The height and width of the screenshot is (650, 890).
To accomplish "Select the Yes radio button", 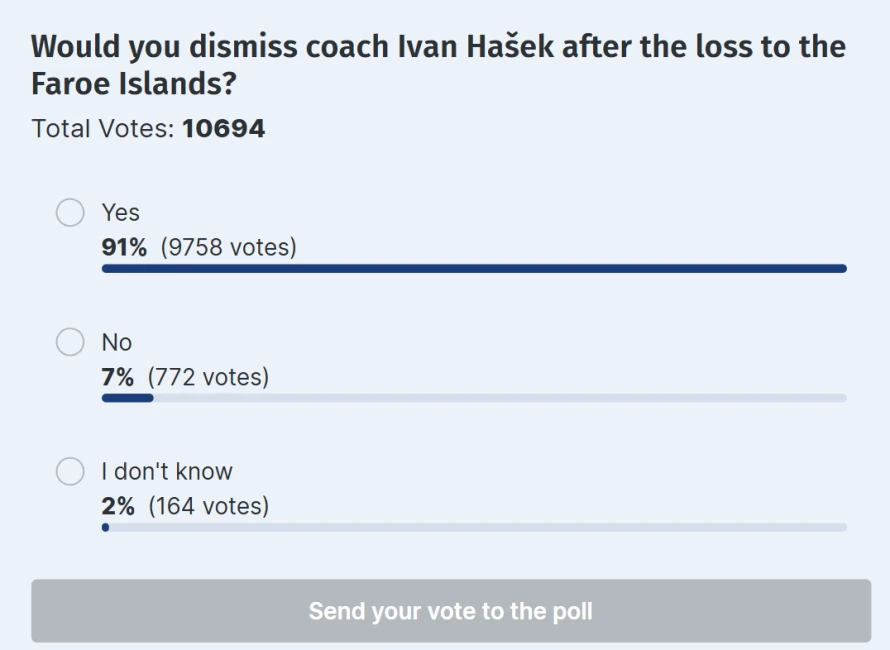I will (70, 213).
